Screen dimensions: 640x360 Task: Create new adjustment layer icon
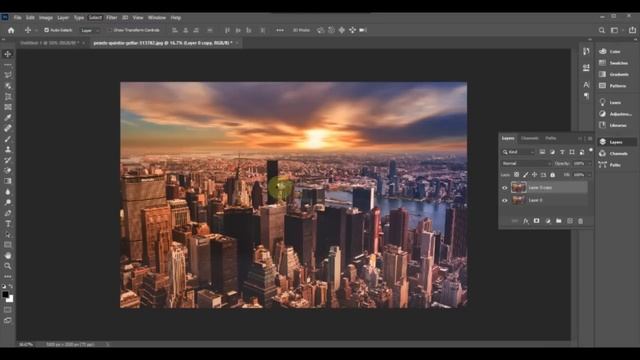coord(548,221)
